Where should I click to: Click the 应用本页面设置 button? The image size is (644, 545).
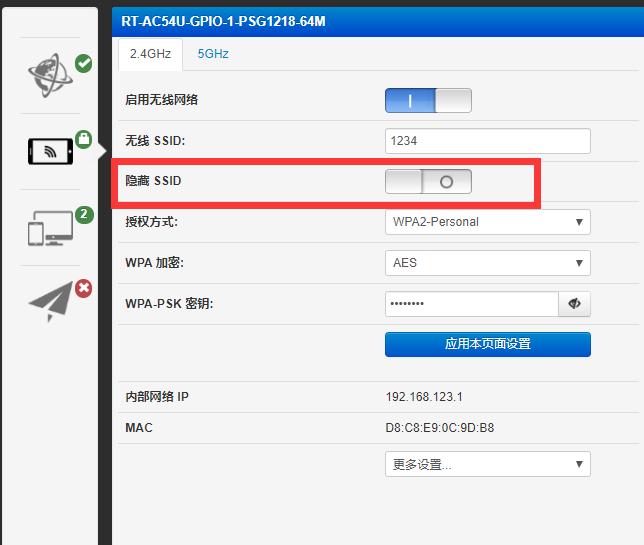[488, 344]
